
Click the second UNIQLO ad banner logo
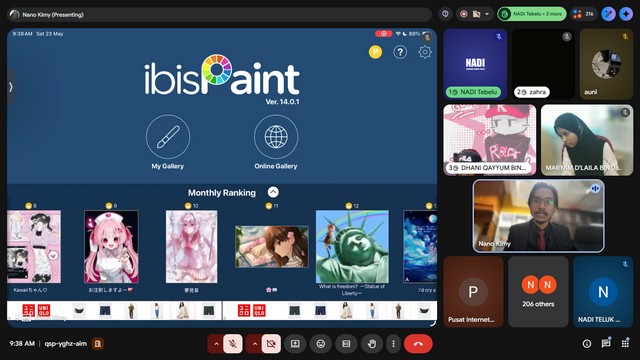pyautogui.click(x=251, y=311)
